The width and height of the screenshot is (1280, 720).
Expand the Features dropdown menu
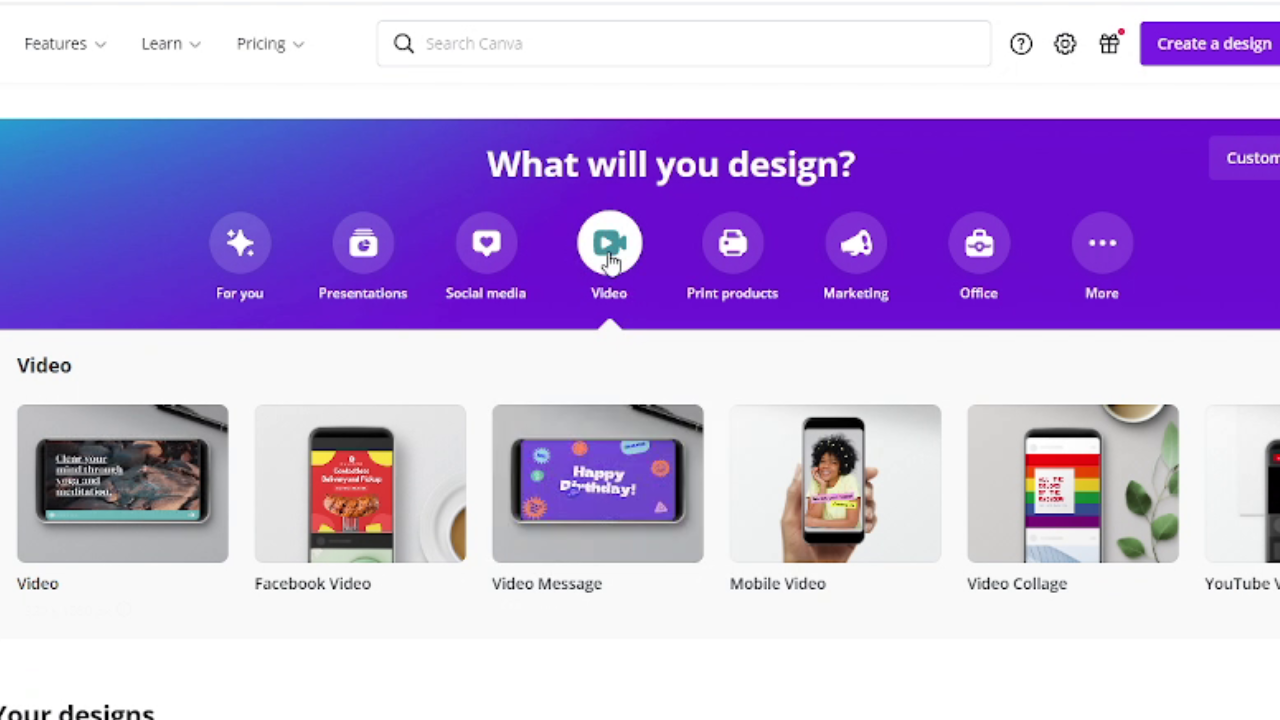[x=65, y=44]
